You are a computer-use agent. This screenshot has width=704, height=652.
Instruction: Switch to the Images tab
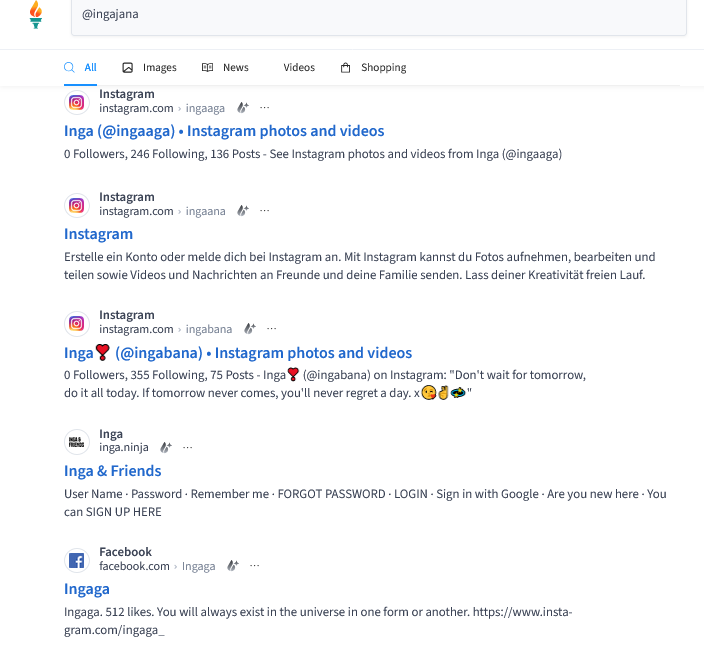coord(149,68)
